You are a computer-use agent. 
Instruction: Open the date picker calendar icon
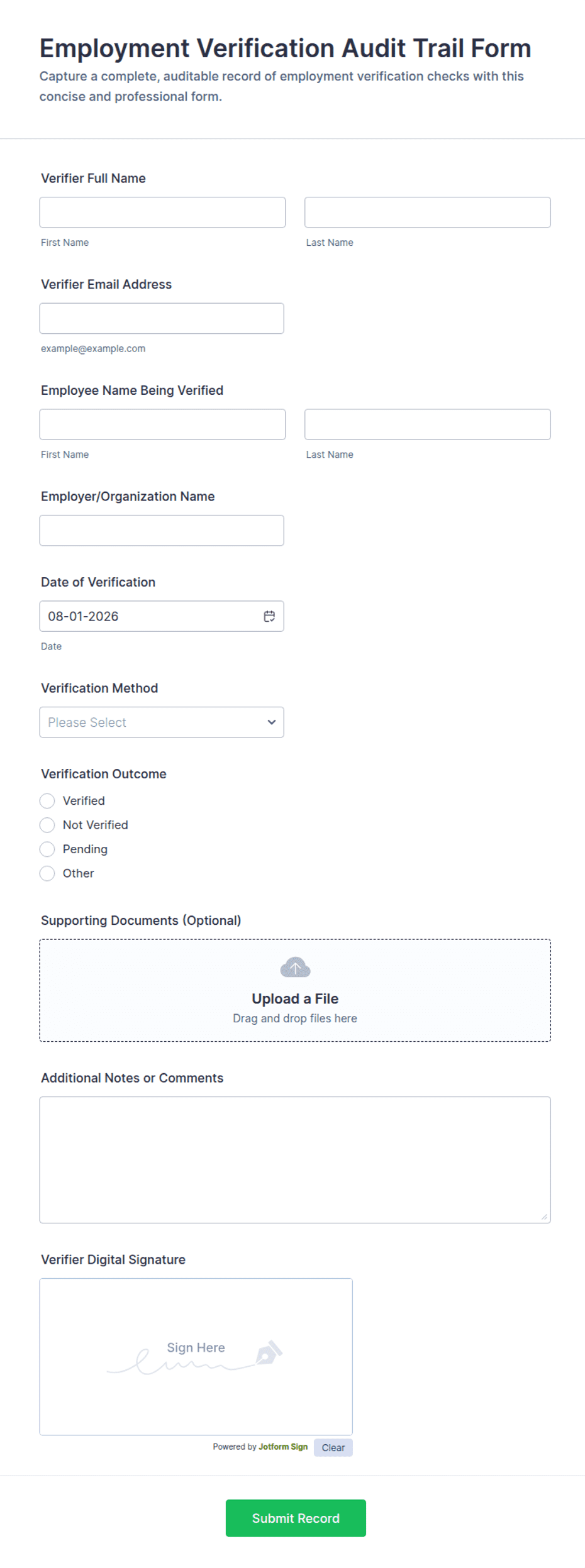[x=269, y=616]
